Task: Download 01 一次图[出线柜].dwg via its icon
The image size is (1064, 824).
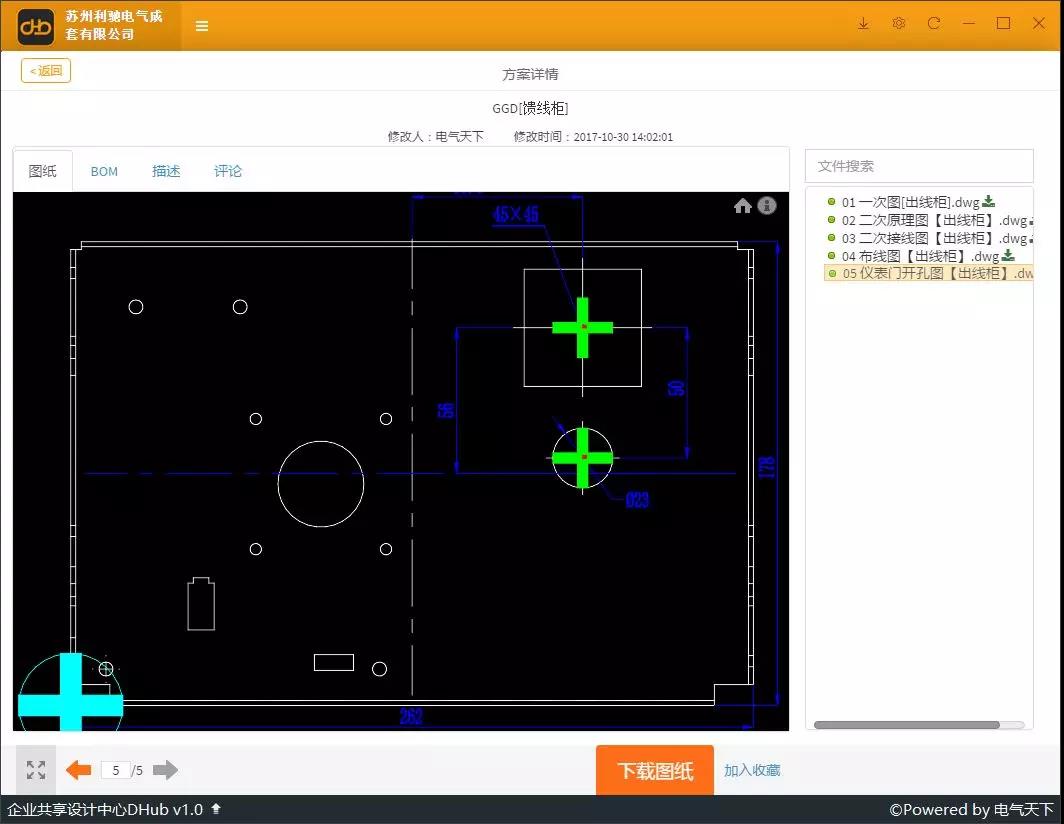Action: coord(989,202)
